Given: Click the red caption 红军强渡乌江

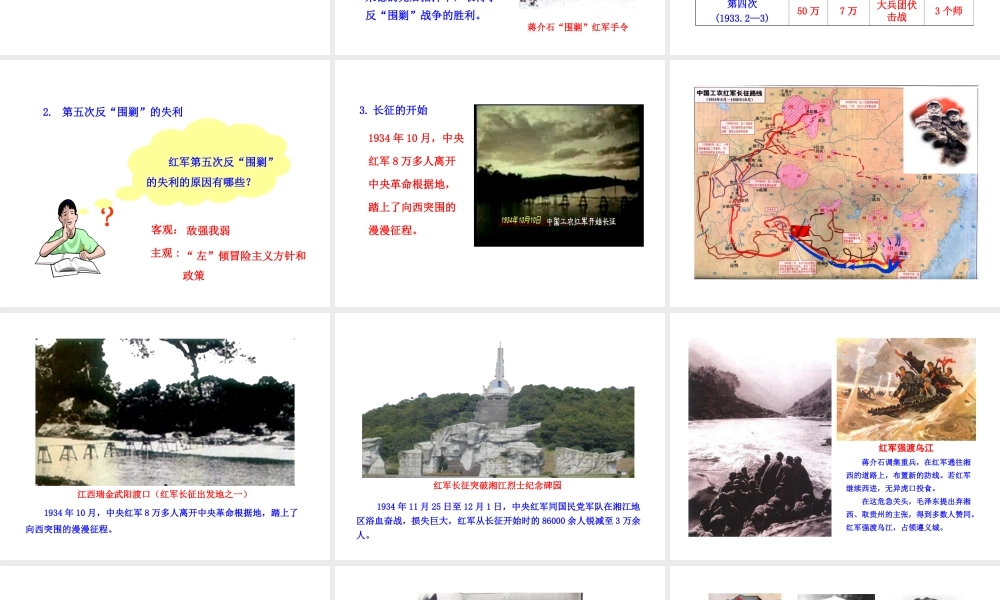Looking at the screenshot, I should (906, 448).
